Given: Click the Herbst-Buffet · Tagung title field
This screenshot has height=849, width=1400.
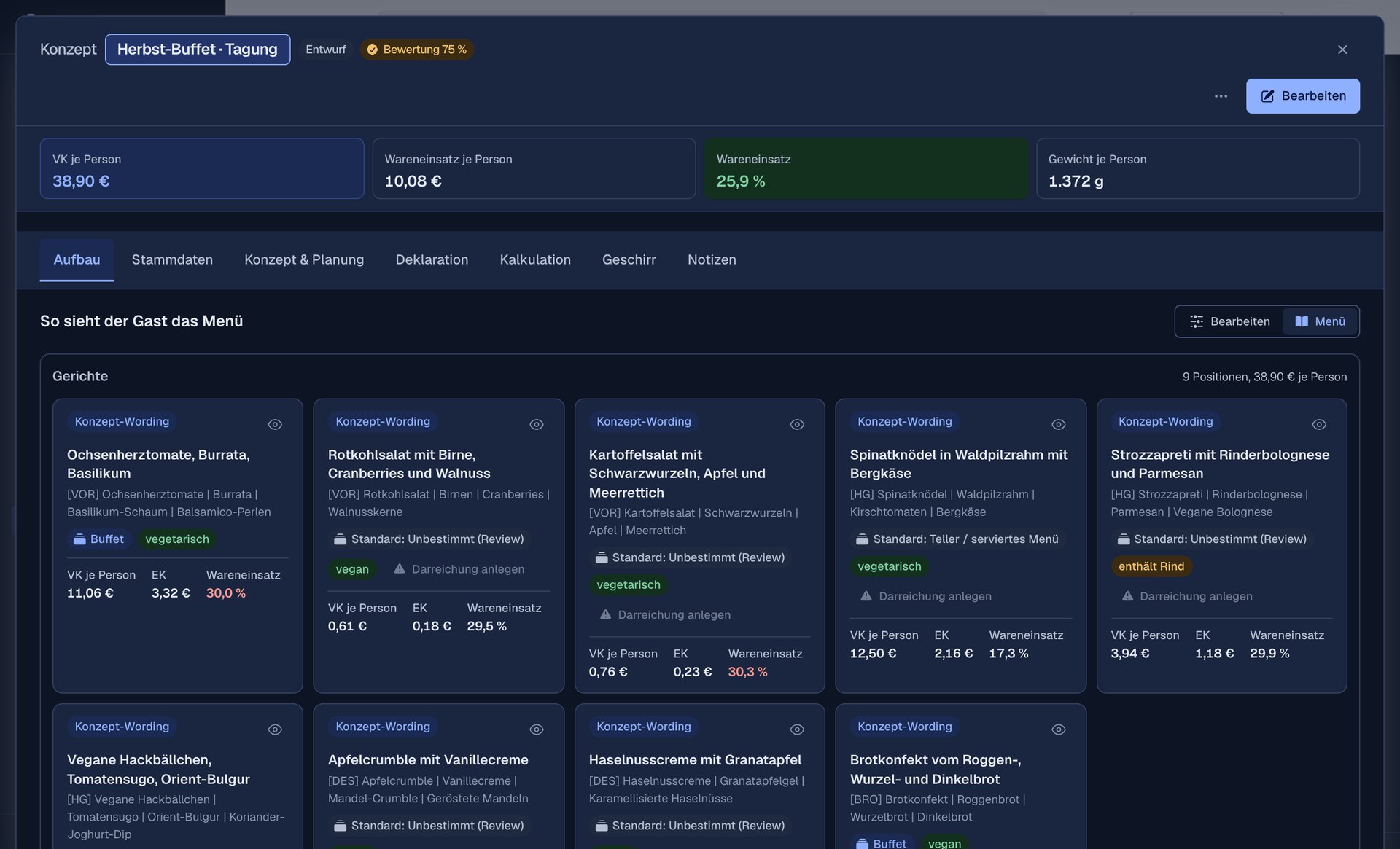Looking at the screenshot, I should (x=197, y=50).
